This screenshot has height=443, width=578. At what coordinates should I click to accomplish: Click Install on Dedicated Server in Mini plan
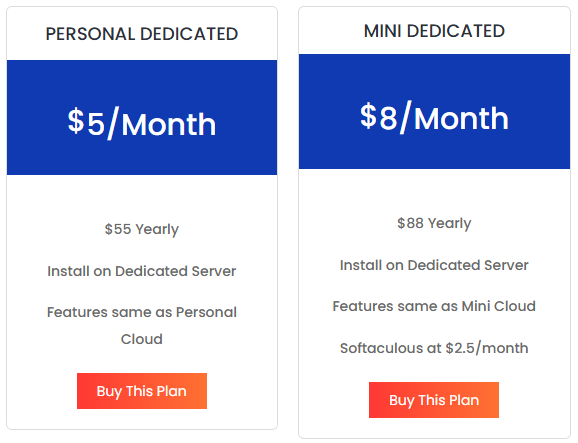coord(434,265)
